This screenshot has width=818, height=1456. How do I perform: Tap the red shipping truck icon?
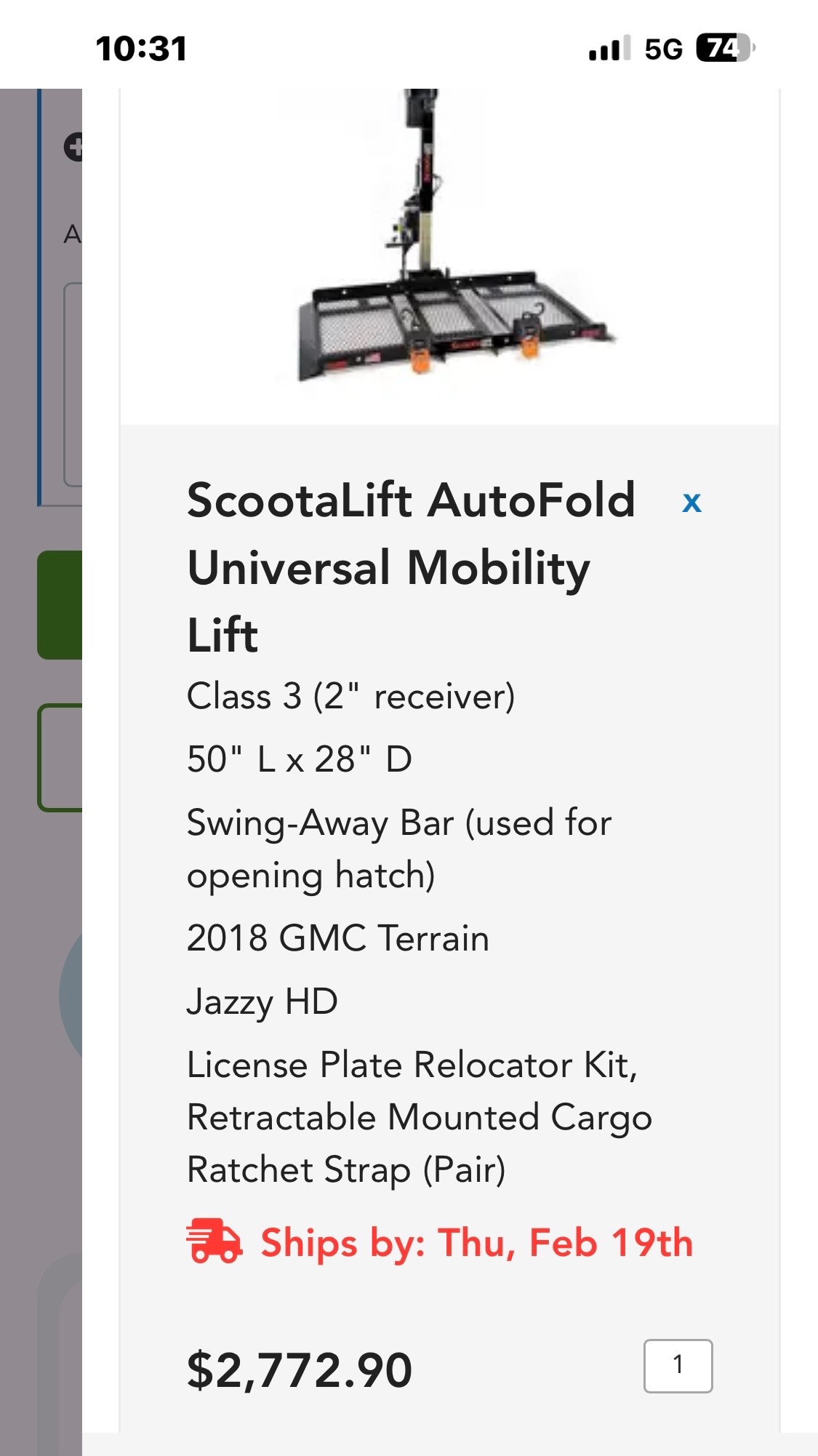coord(214,1241)
